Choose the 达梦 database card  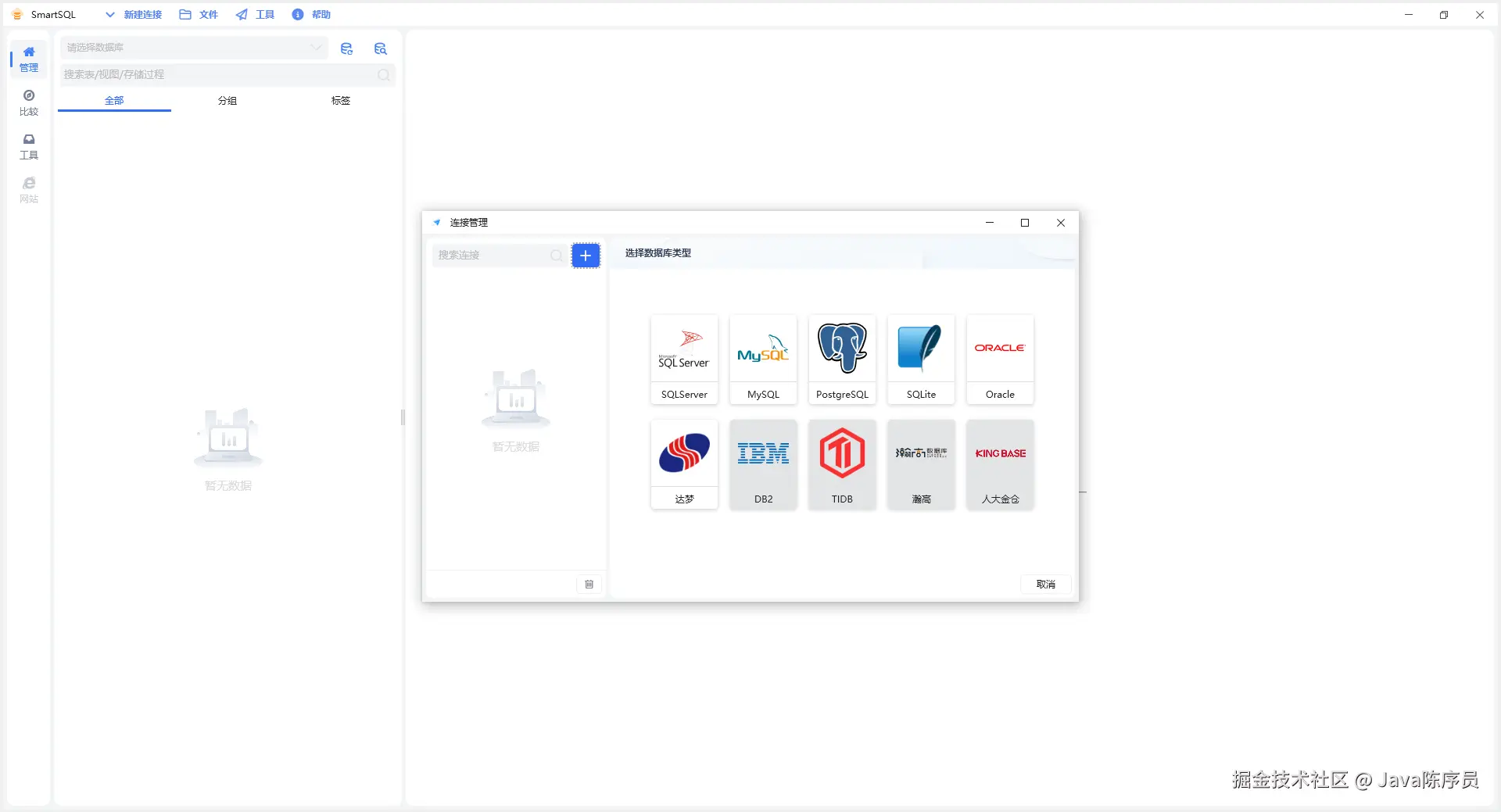pyautogui.click(x=684, y=464)
